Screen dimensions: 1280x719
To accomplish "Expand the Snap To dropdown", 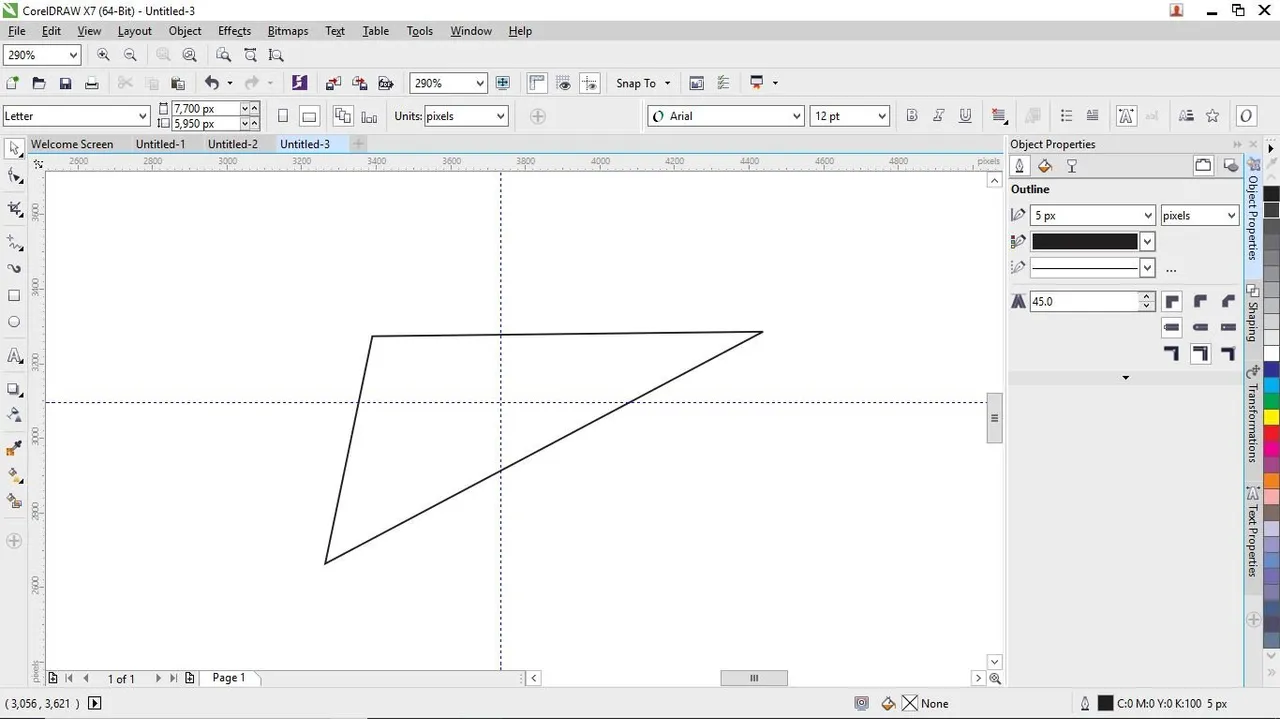I will click(667, 83).
